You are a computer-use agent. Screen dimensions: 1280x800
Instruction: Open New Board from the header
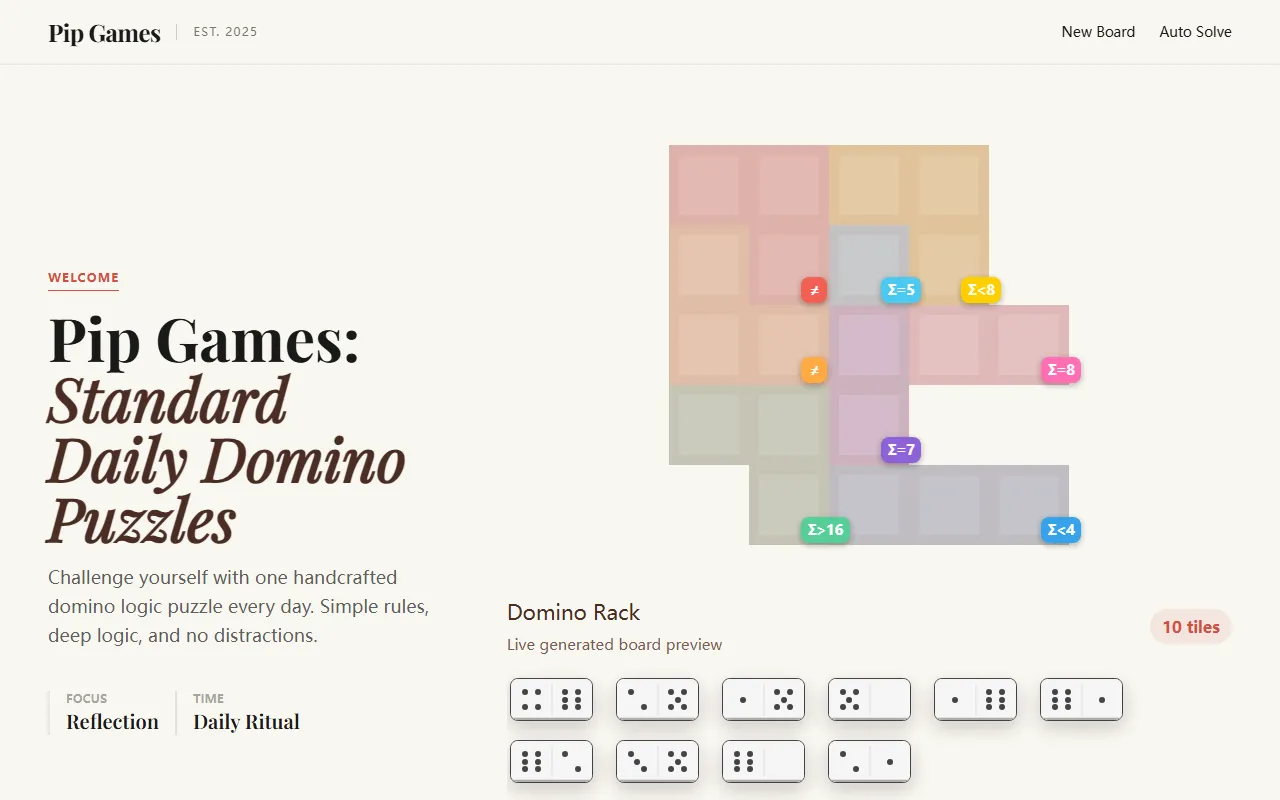1098,32
